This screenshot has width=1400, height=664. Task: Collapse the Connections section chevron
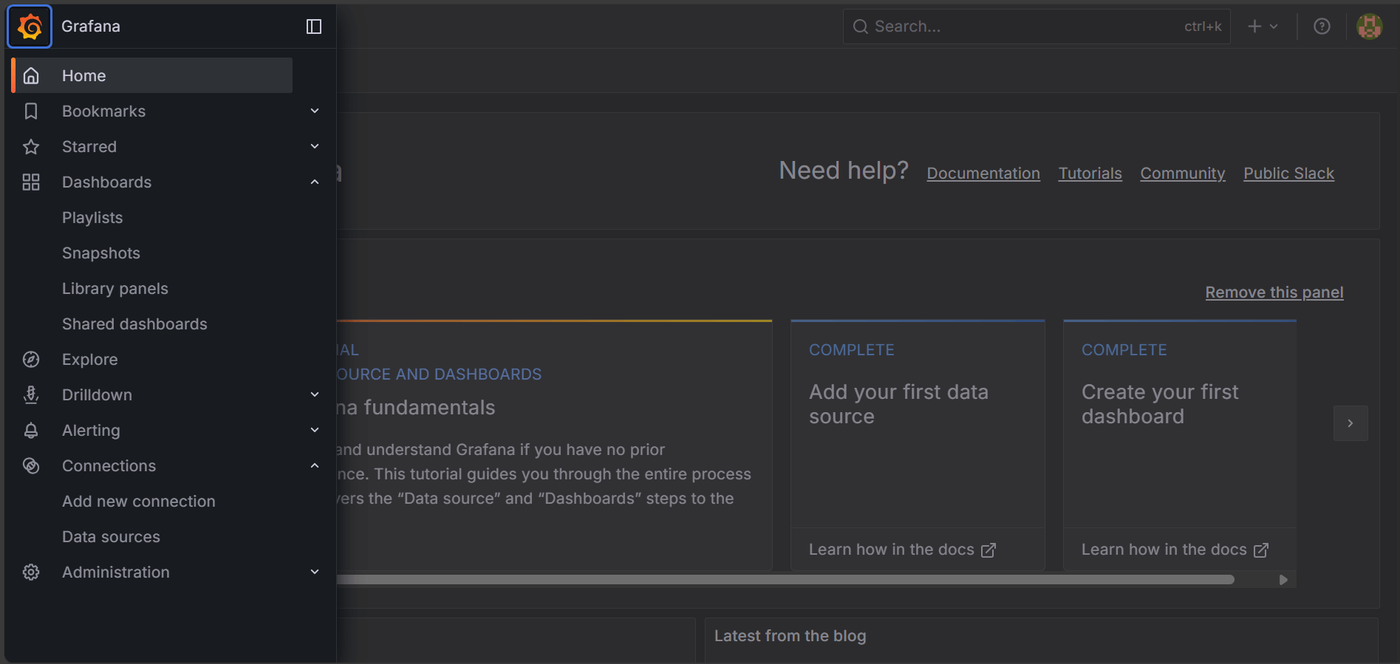(314, 466)
